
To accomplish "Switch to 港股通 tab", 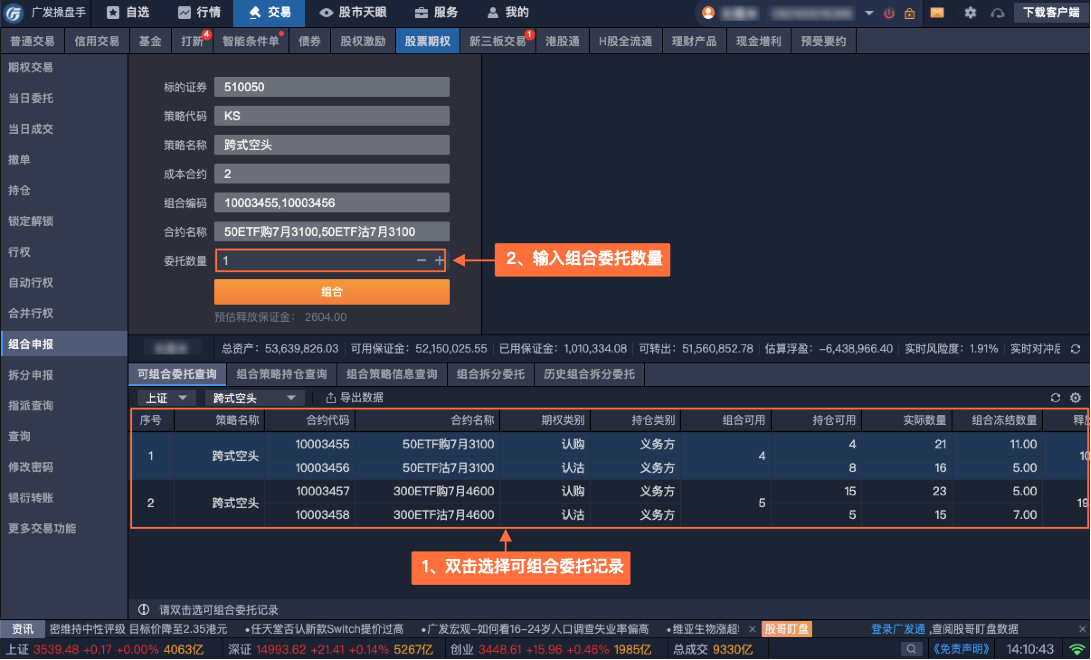I will 562,41.
